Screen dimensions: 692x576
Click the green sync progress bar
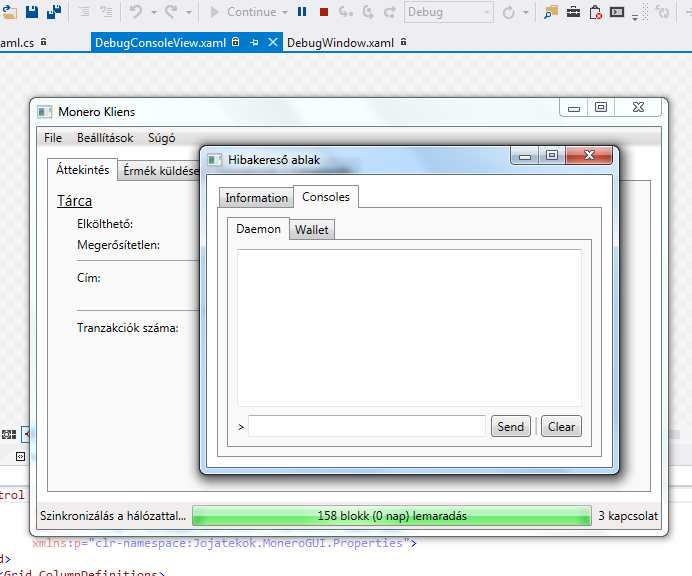point(391,516)
